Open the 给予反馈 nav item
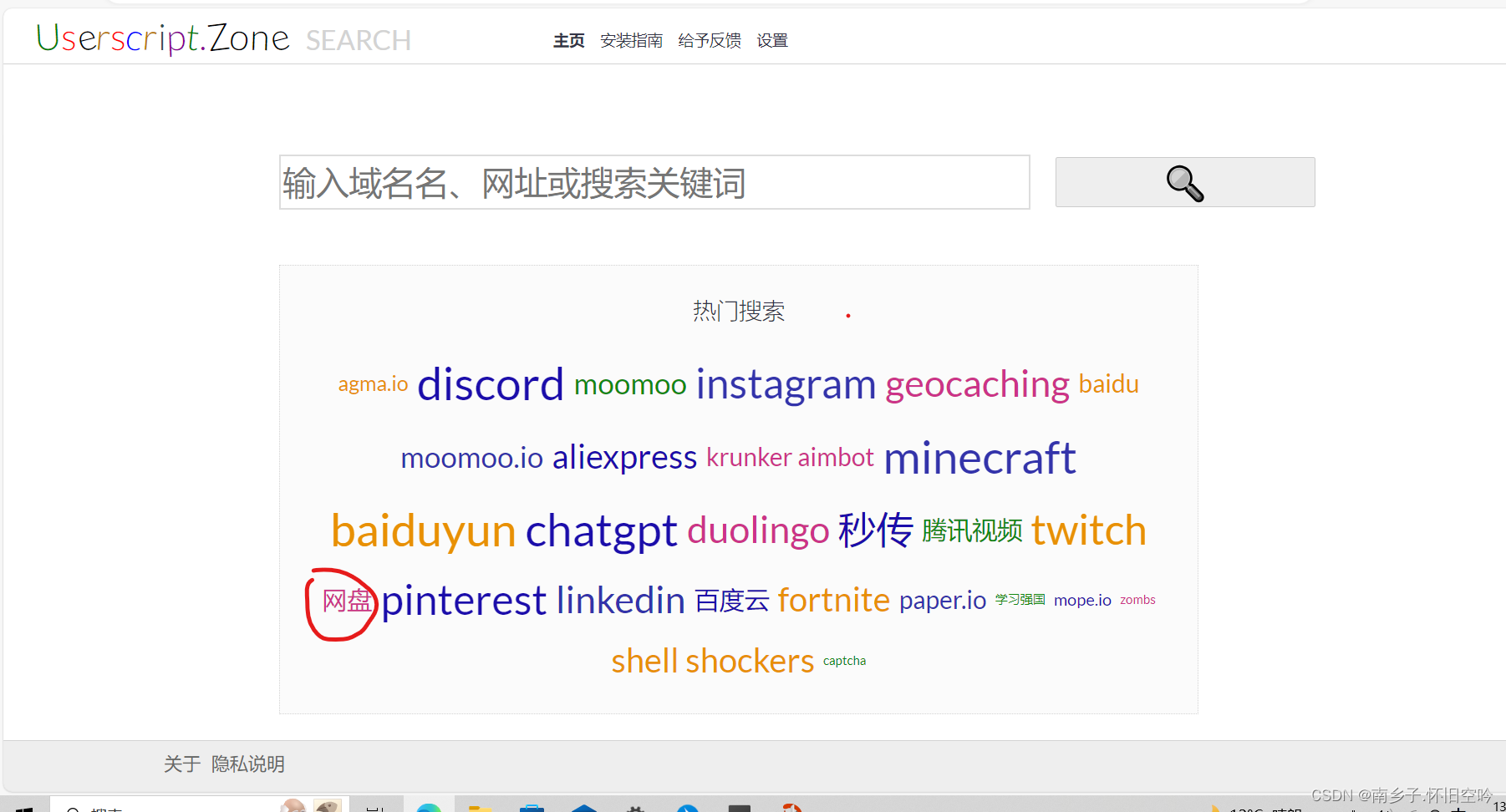This screenshot has height=812, width=1506. pyautogui.click(x=710, y=41)
